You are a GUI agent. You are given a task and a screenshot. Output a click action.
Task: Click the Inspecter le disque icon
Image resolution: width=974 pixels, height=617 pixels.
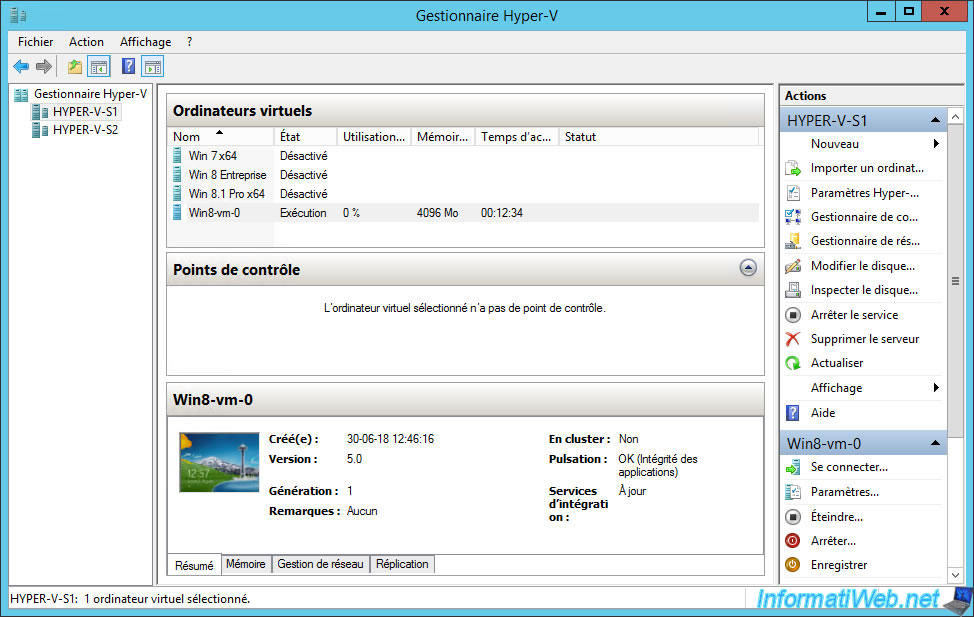pos(793,290)
